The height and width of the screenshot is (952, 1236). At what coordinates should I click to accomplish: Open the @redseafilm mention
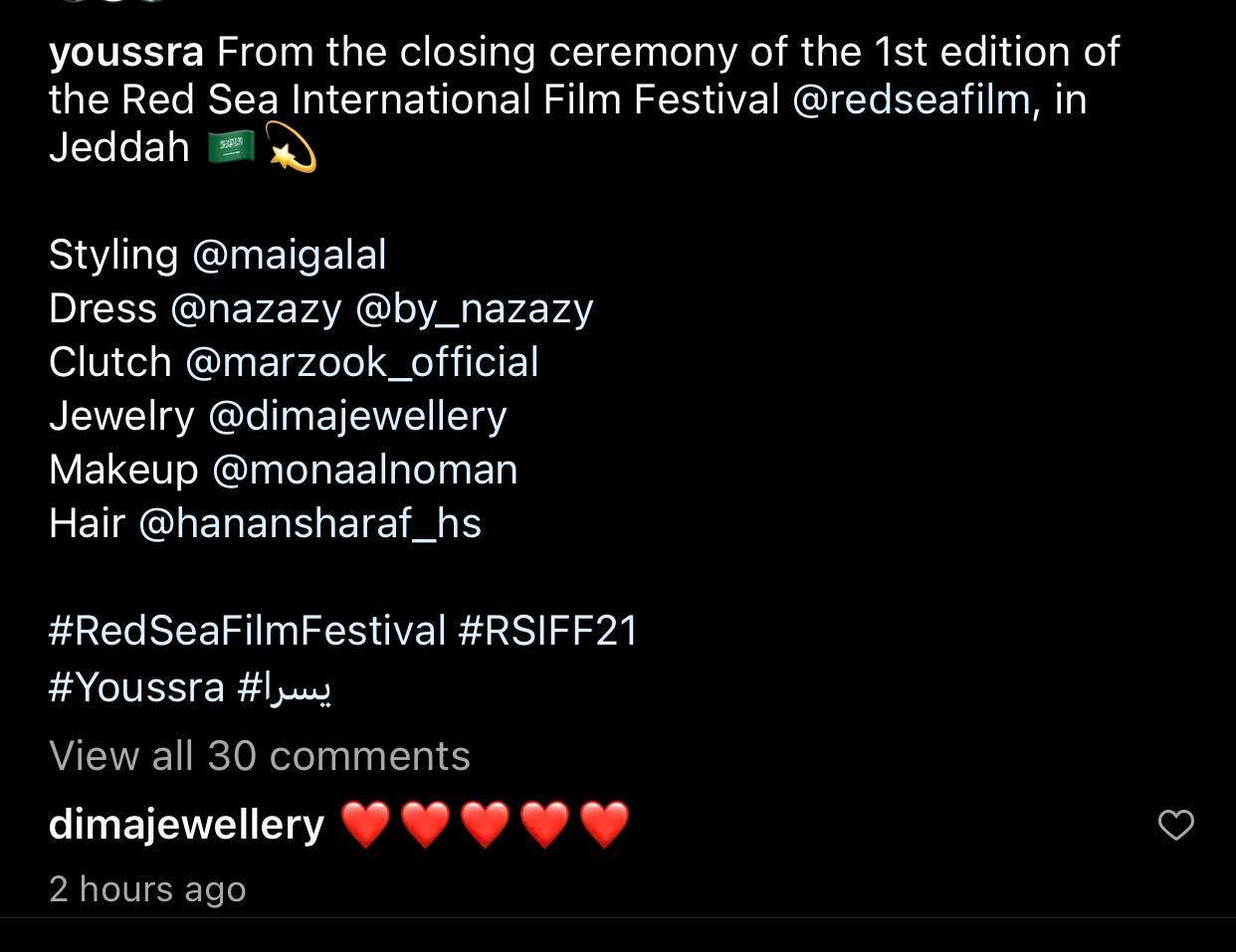tap(911, 99)
